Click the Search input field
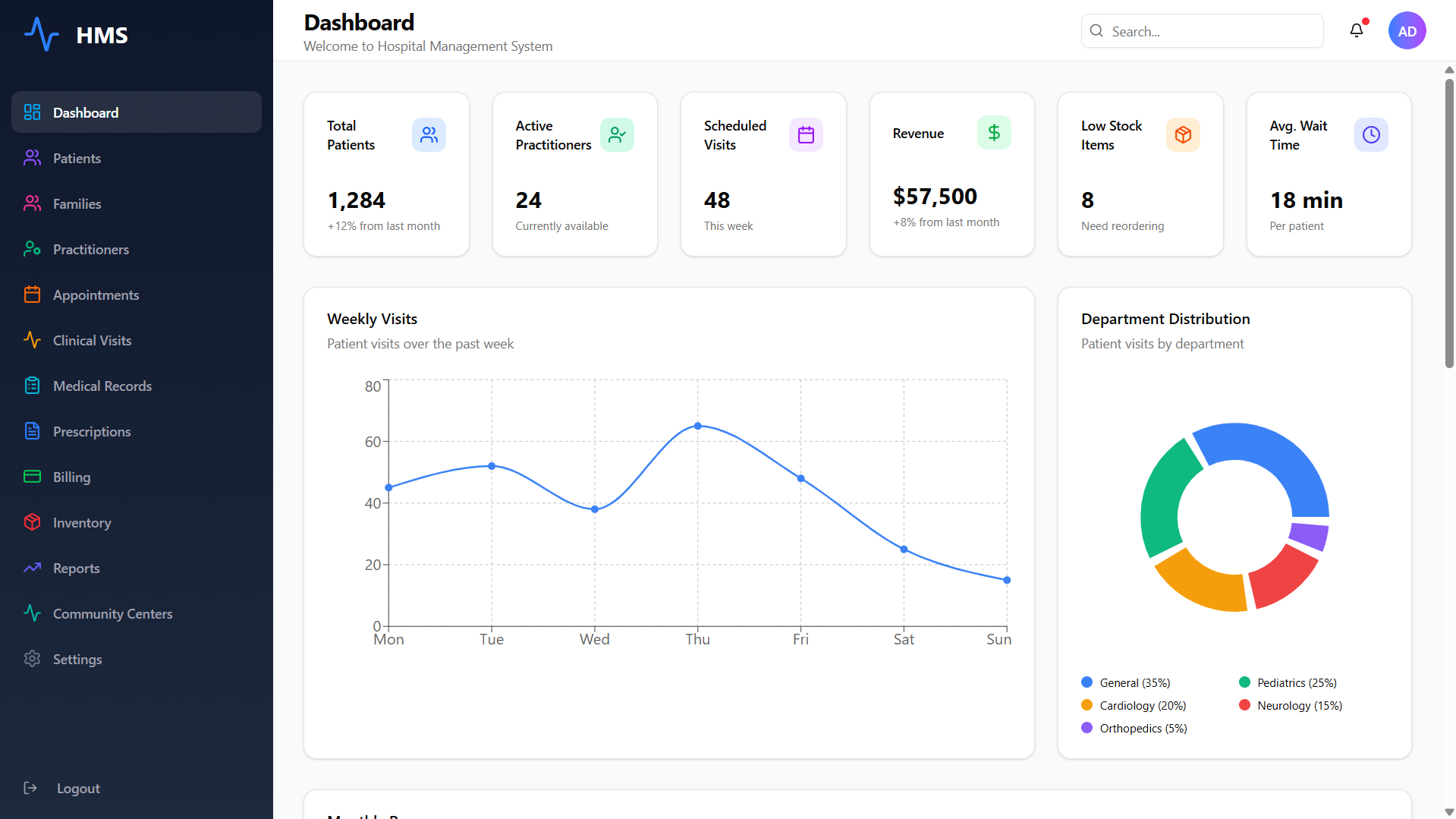The height and width of the screenshot is (819, 1456). pos(1202,31)
